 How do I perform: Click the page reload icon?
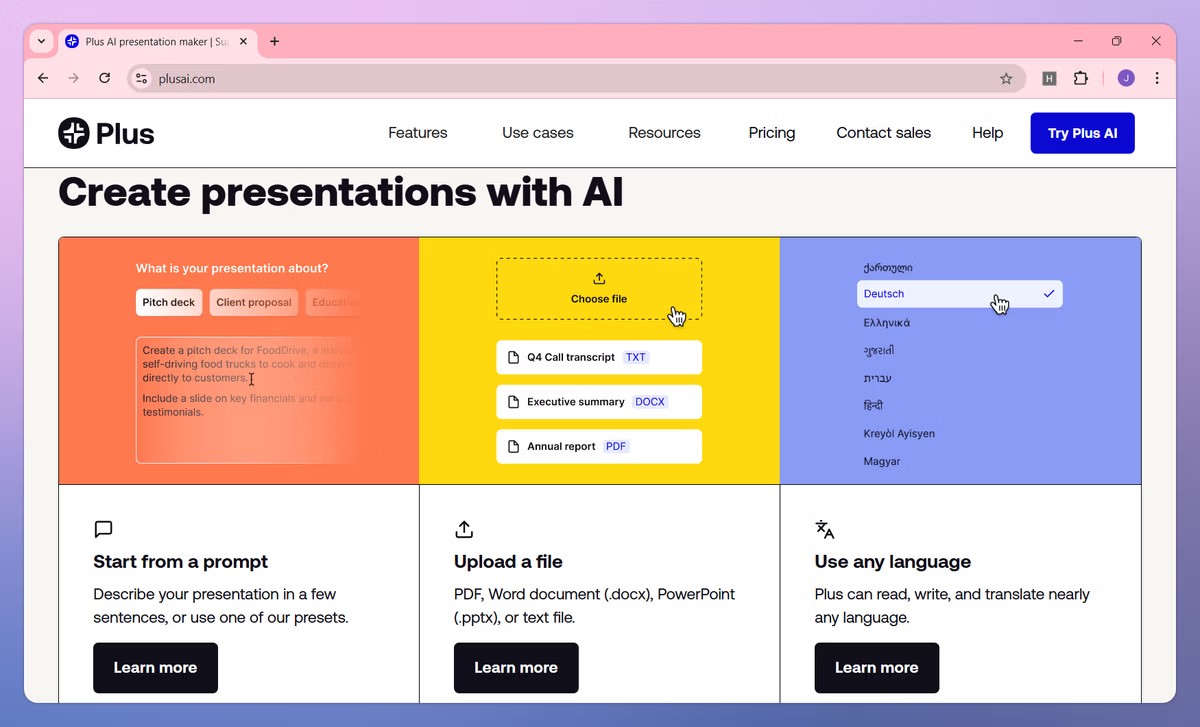click(x=104, y=78)
